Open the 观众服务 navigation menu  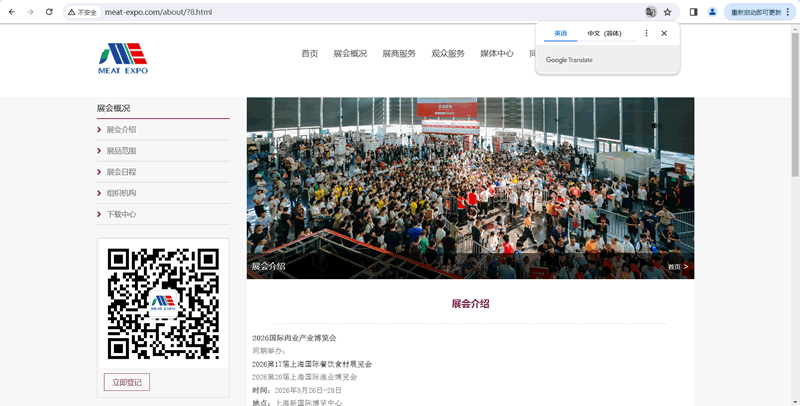coord(448,54)
